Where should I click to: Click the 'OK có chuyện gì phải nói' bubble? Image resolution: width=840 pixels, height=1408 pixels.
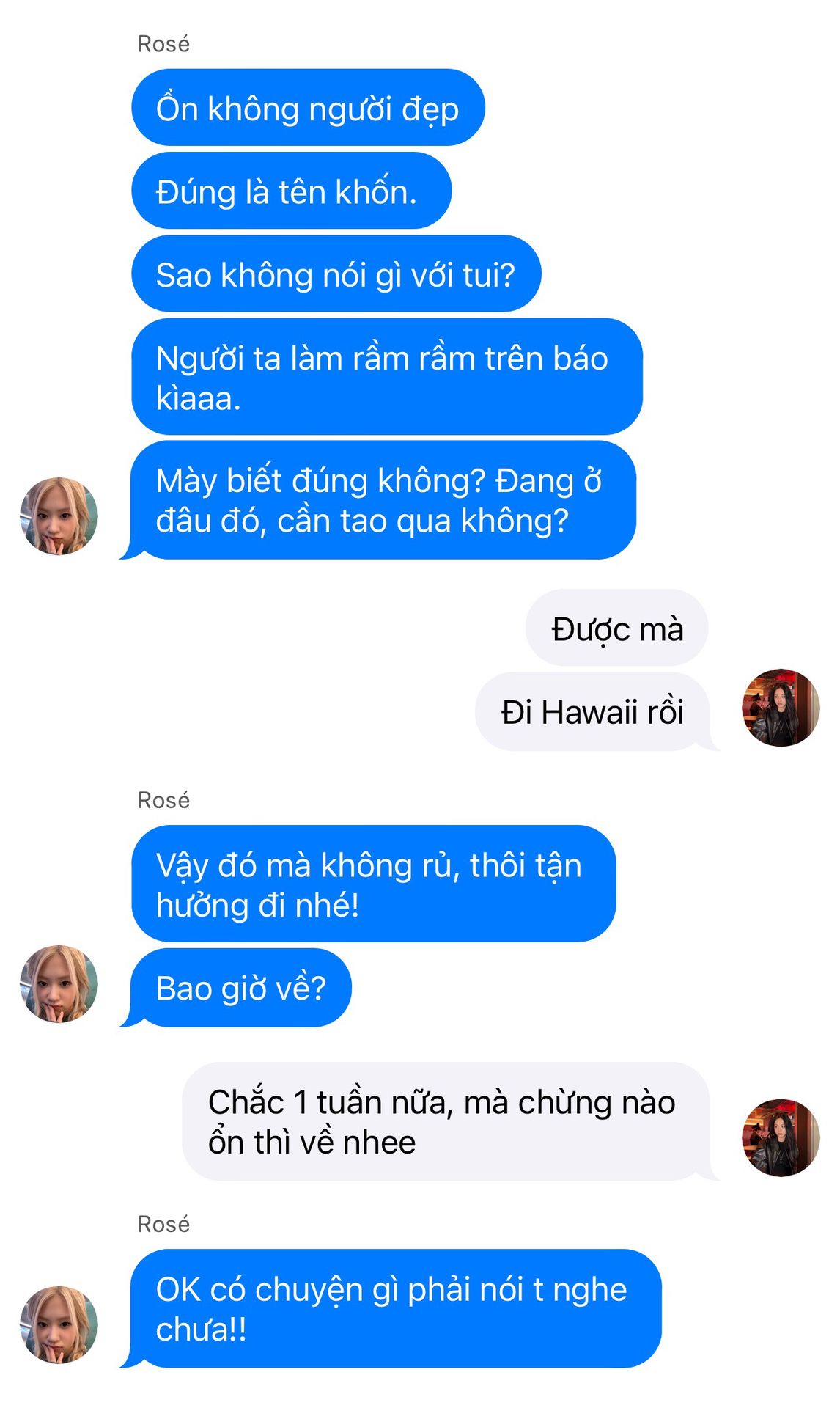point(391,1308)
